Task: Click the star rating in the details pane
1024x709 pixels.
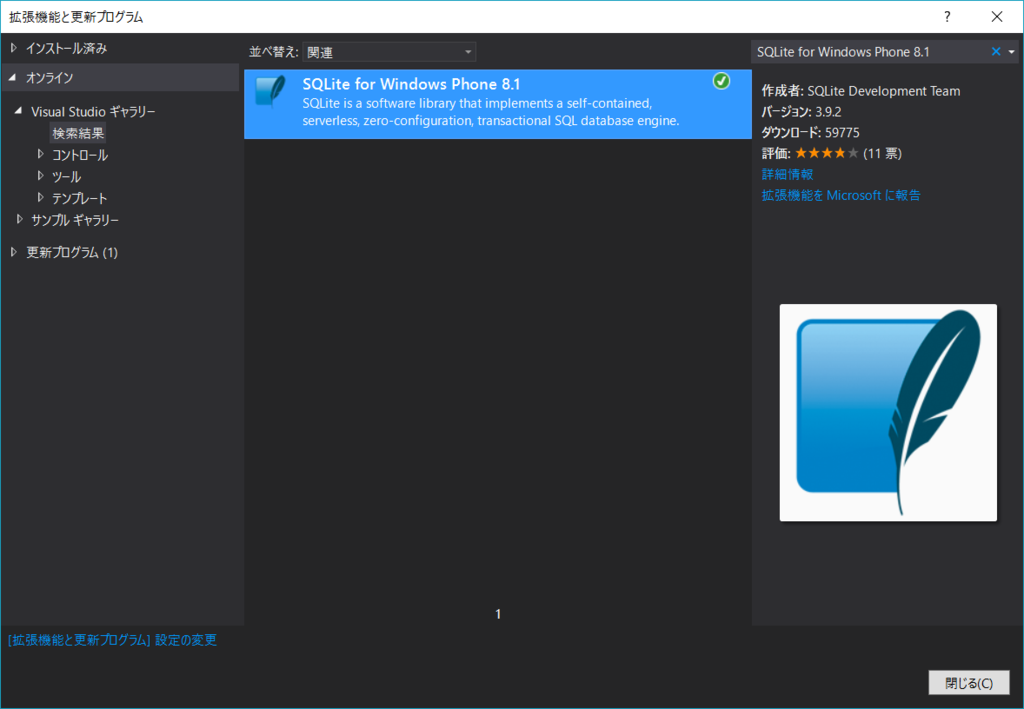Action: tap(826, 153)
